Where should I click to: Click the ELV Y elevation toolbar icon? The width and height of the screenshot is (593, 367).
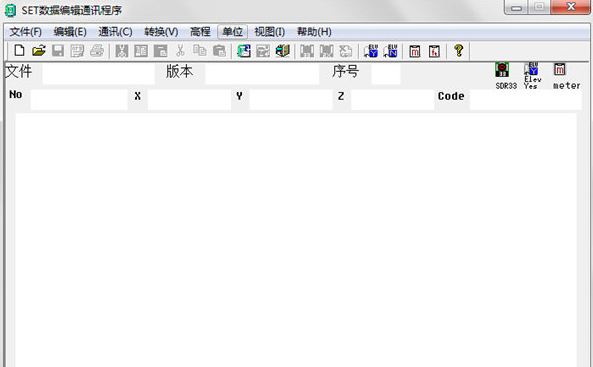click(x=371, y=51)
